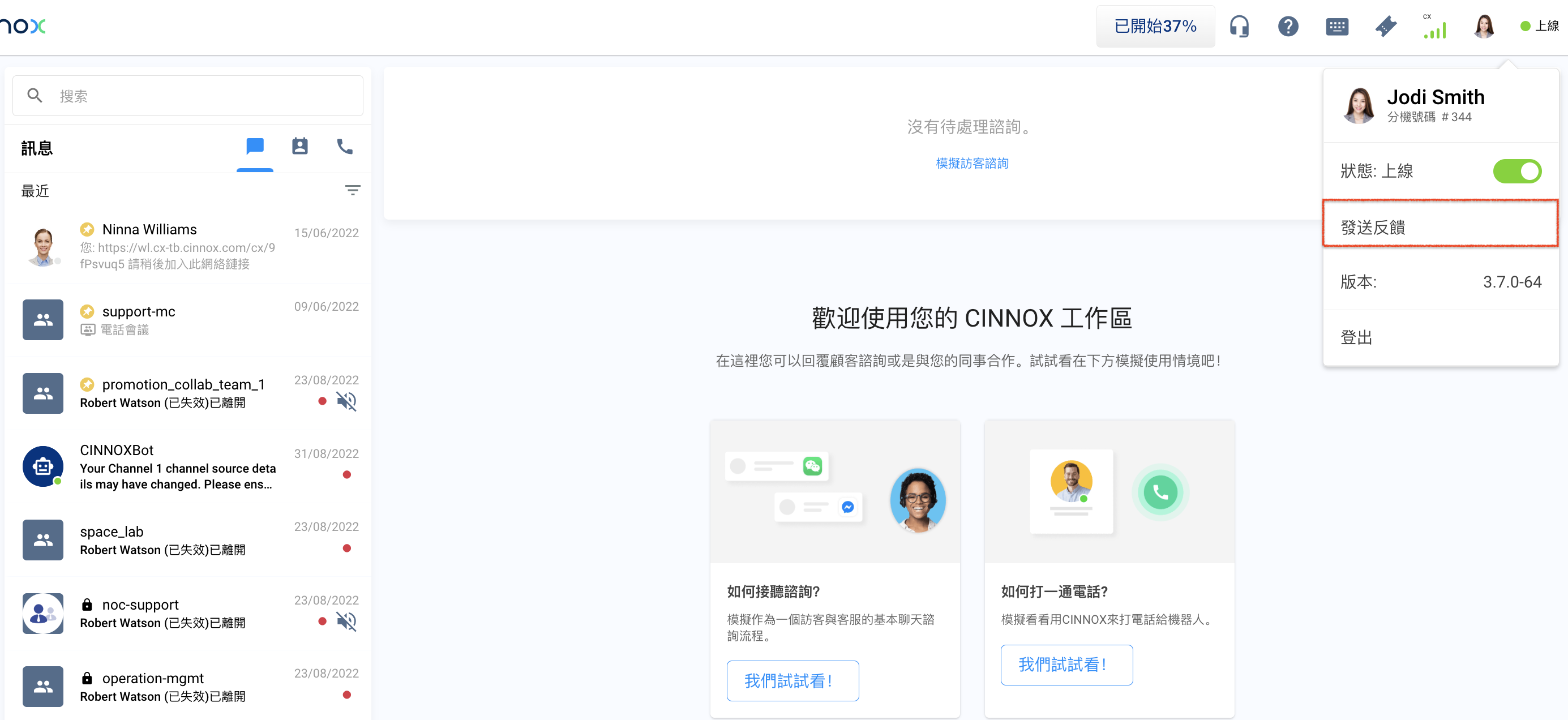Switch to the contacts tab icon
Image resolution: width=1568 pixels, height=720 pixels.
(x=299, y=146)
